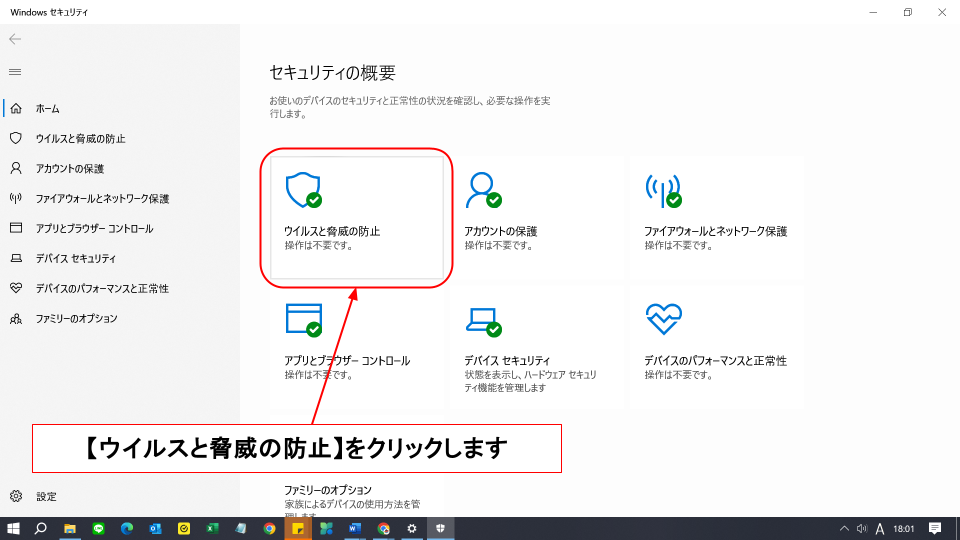The width and height of the screenshot is (960, 540).
Task: Click the back arrow at top left
Action: [x=15, y=39]
